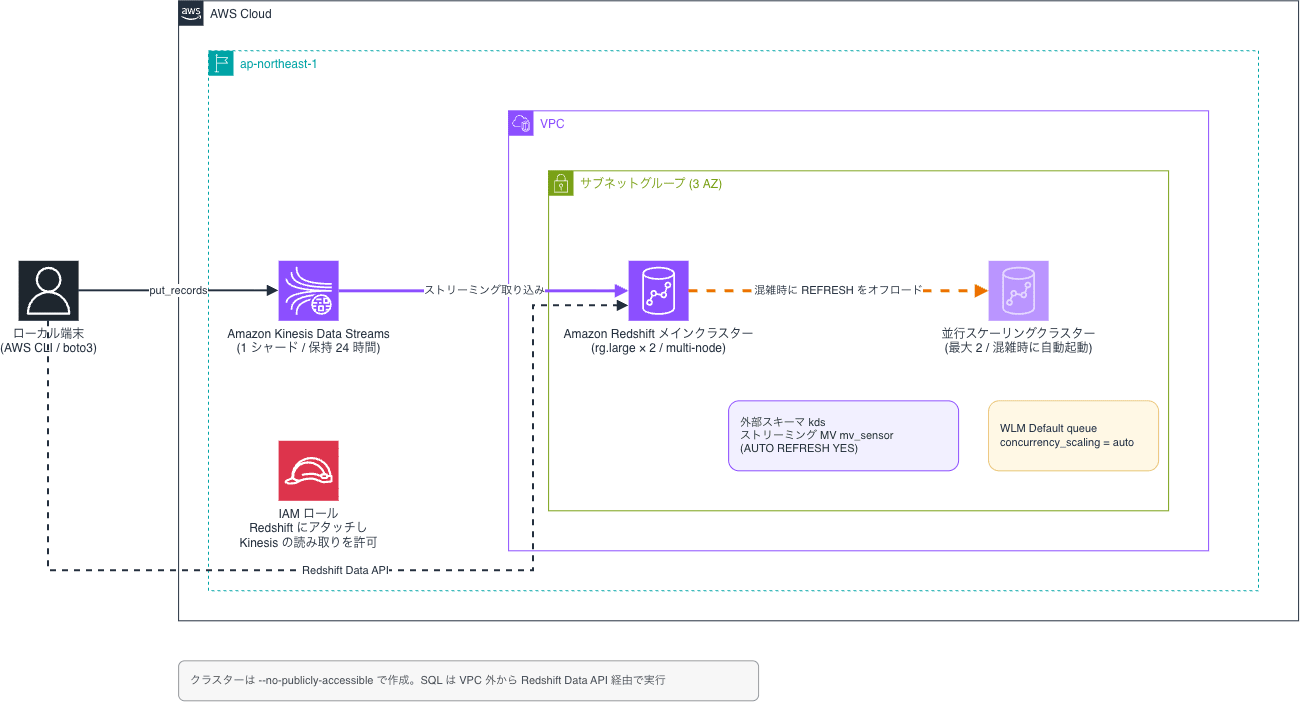Select the Amazon Redshift main cluster icon
This screenshot has width=1300, height=702.
tap(658, 291)
